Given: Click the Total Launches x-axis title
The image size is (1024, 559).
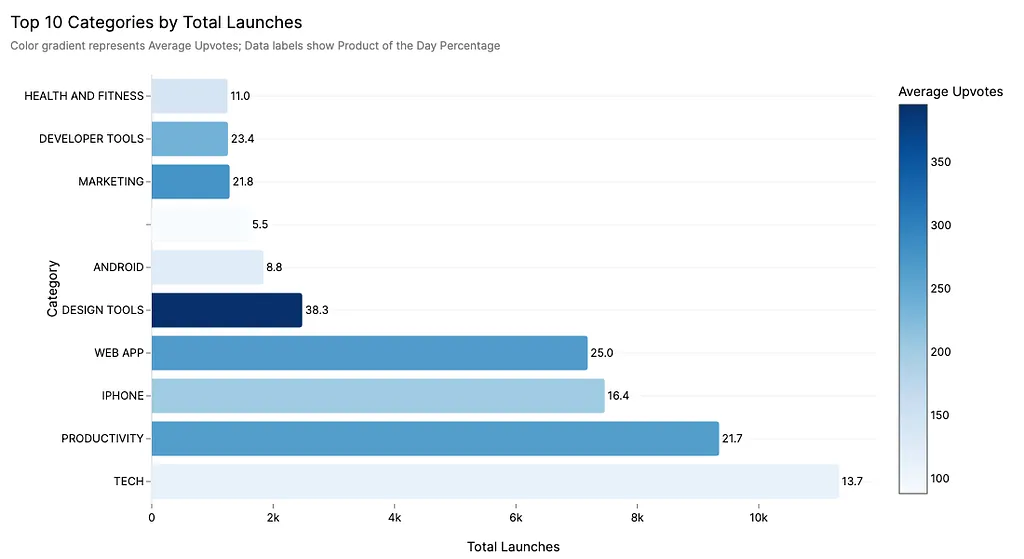Looking at the screenshot, I should pyautogui.click(x=513, y=546).
